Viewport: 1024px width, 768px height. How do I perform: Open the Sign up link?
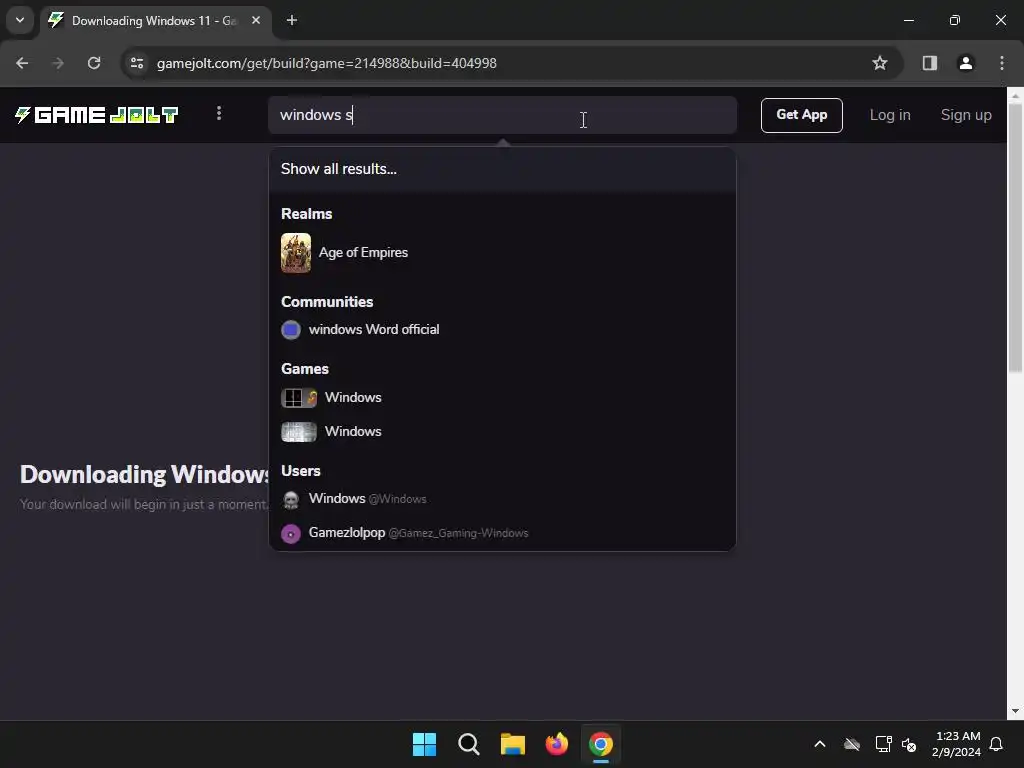tap(966, 115)
